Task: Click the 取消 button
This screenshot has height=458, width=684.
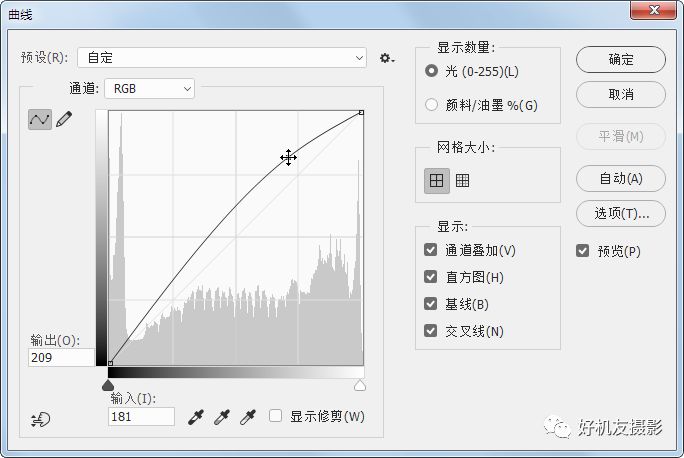Action: point(621,94)
